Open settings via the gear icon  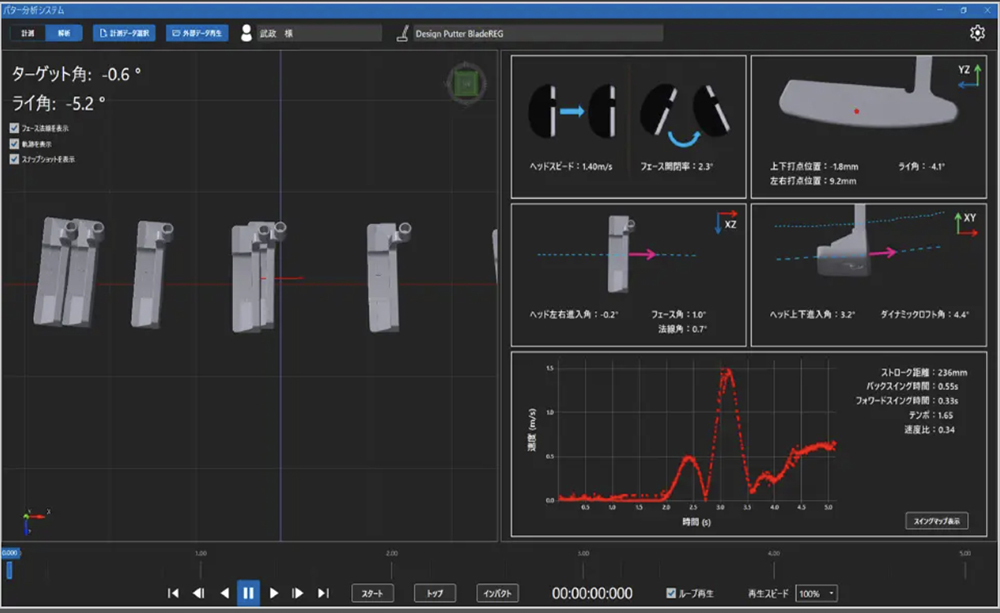pos(977,33)
